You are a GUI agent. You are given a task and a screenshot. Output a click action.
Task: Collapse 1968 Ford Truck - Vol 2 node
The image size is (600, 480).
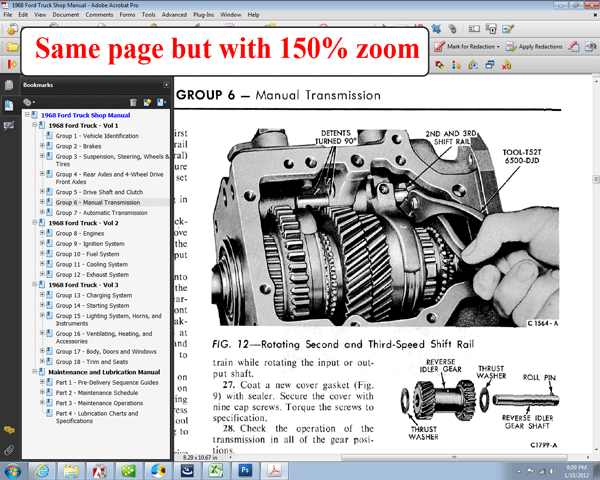[34, 222]
